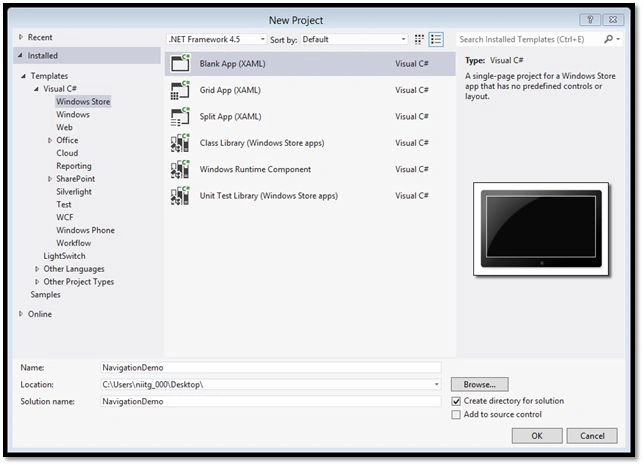Switch to medium icons list view

tap(436, 39)
